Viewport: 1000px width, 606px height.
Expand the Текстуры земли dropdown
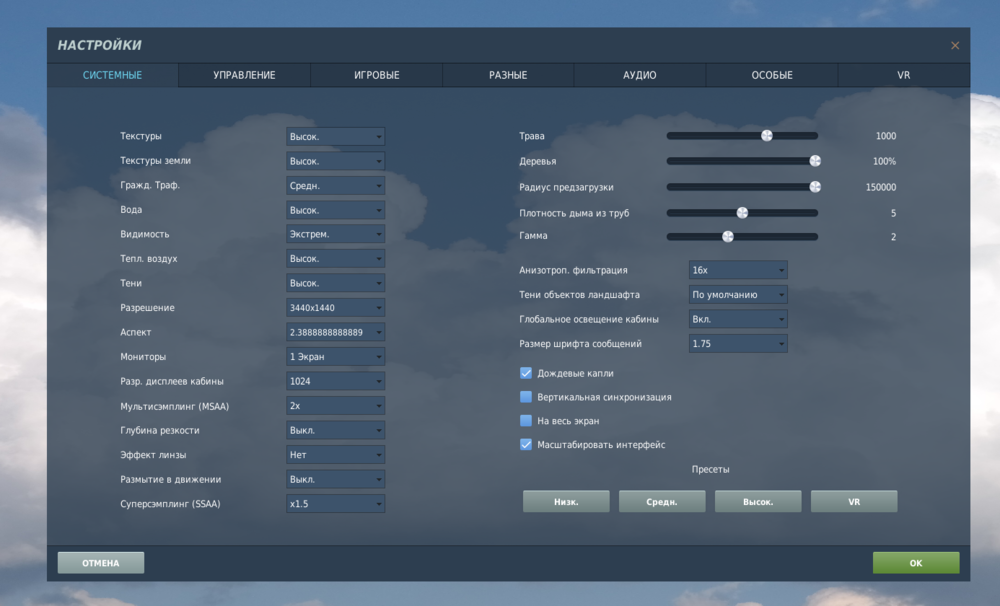(x=335, y=161)
